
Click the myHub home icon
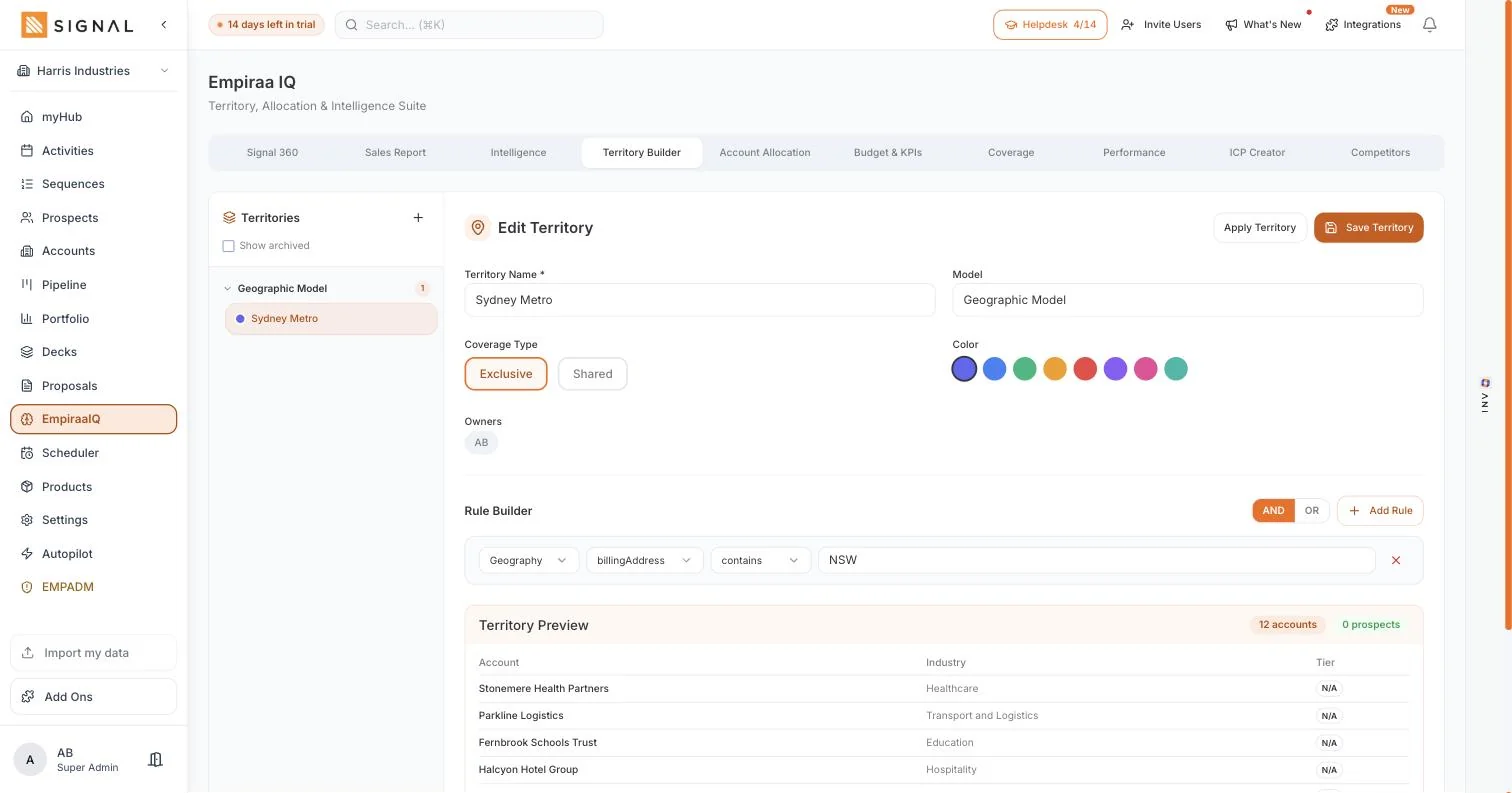point(27,117)
